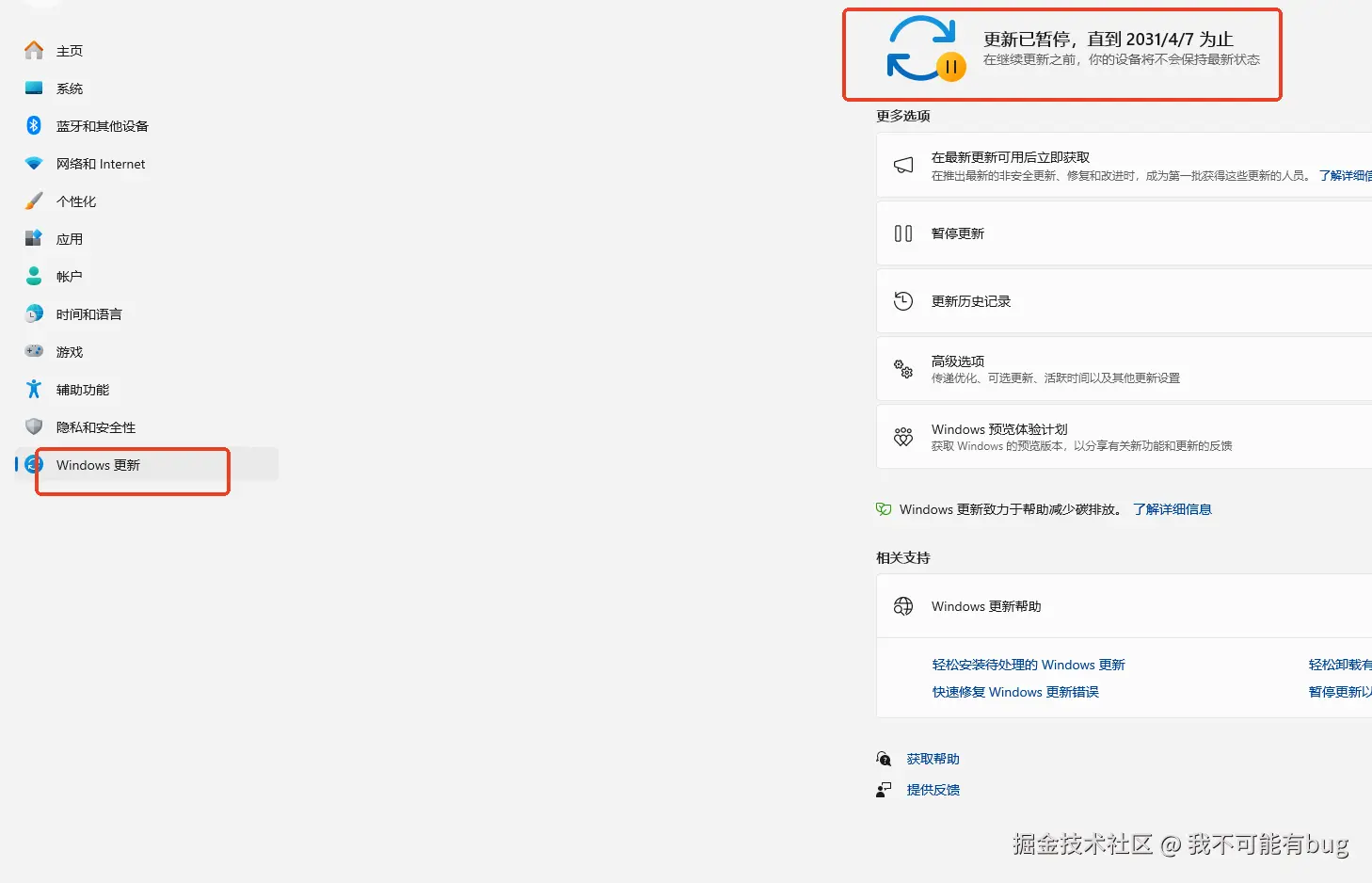This screenshot has height=883, width=1372.
Task: Click the megaphone icon for latest updates
Action: click(x=903, y=166)
